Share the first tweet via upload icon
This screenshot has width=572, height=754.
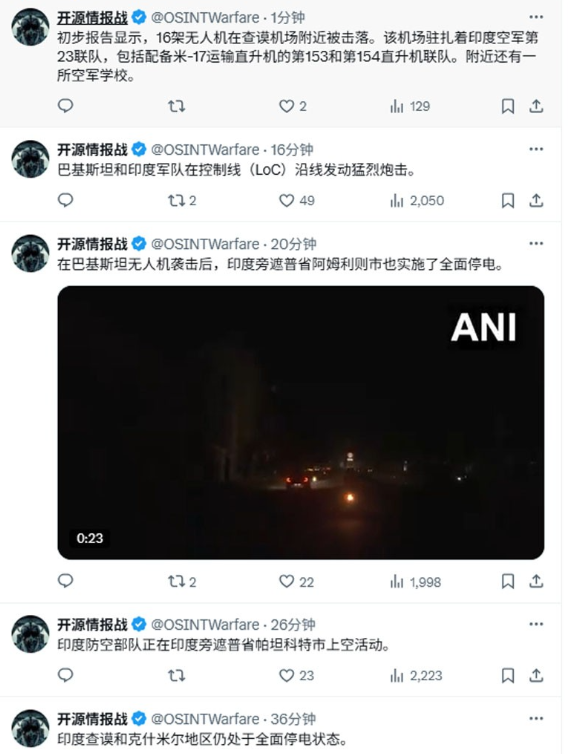(x=536, y=106)
